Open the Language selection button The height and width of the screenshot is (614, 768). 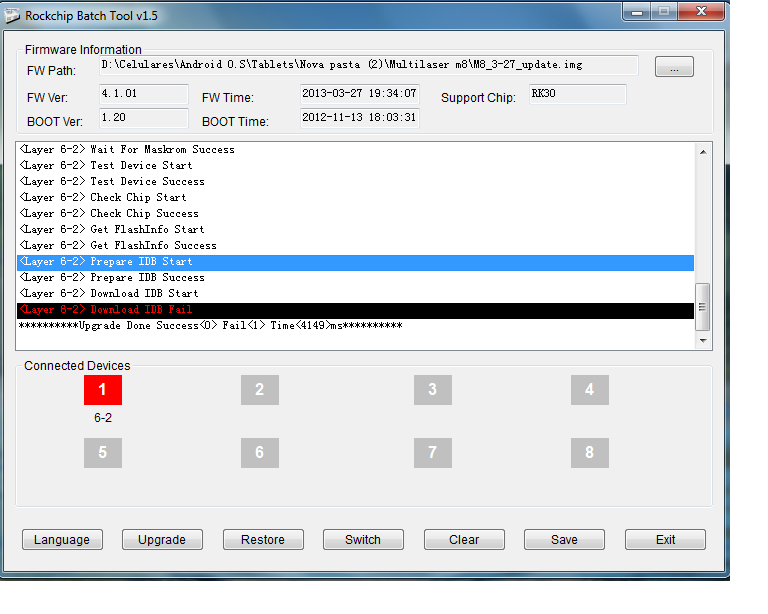coord(62,540)
